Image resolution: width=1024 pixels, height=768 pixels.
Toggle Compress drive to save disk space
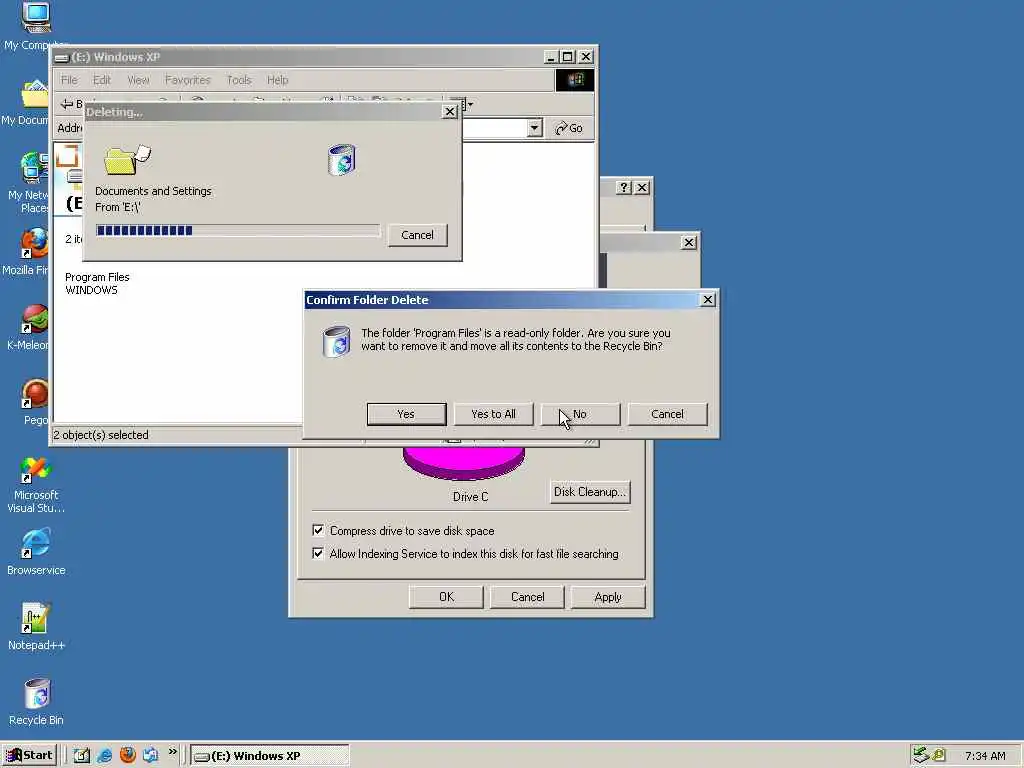click(318, 530)
